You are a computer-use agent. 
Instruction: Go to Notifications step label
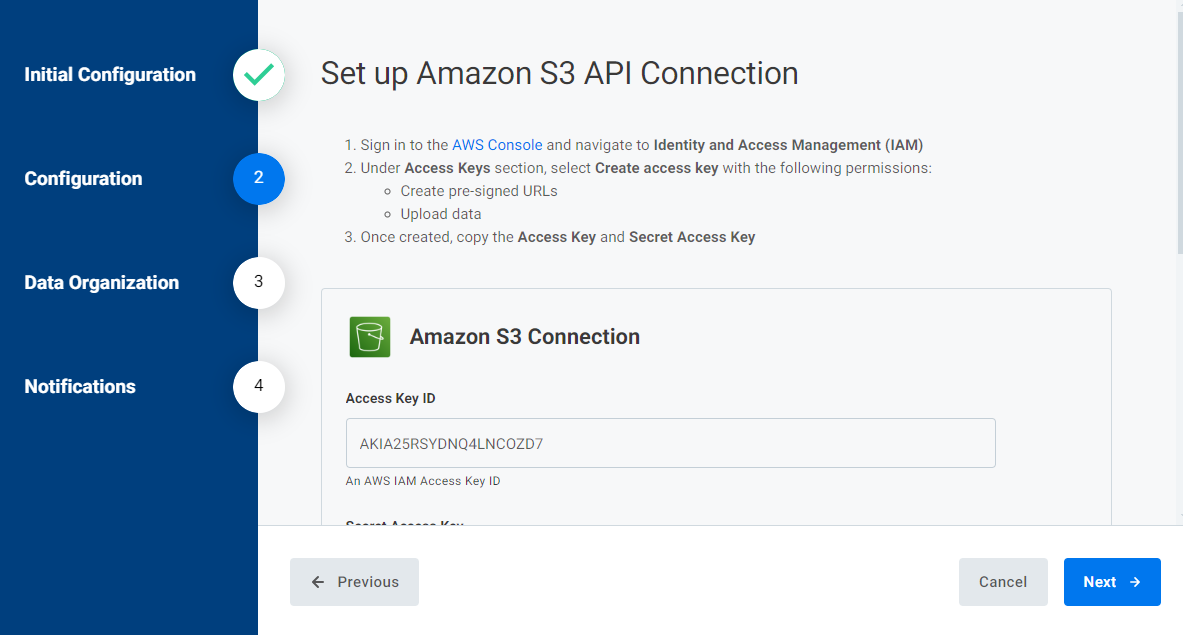click(x=80, y=387)
